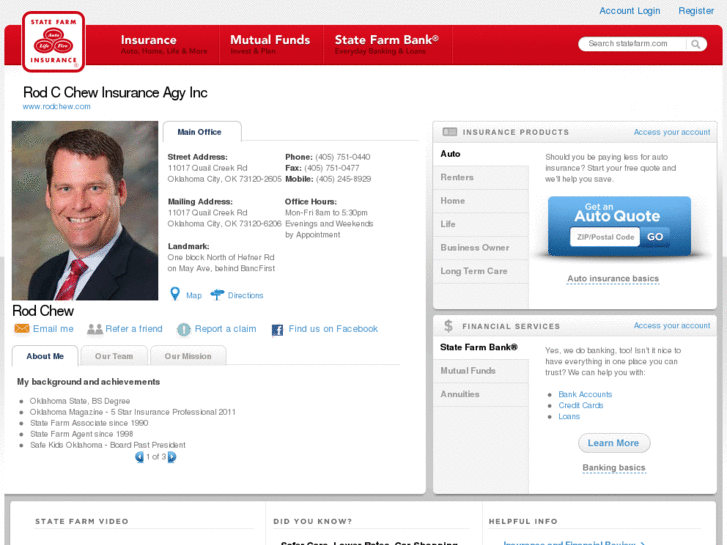Screen dimensions: 727x545
Task: Click the Financial Services dollar icon
Action: click(x=448, y=326)
